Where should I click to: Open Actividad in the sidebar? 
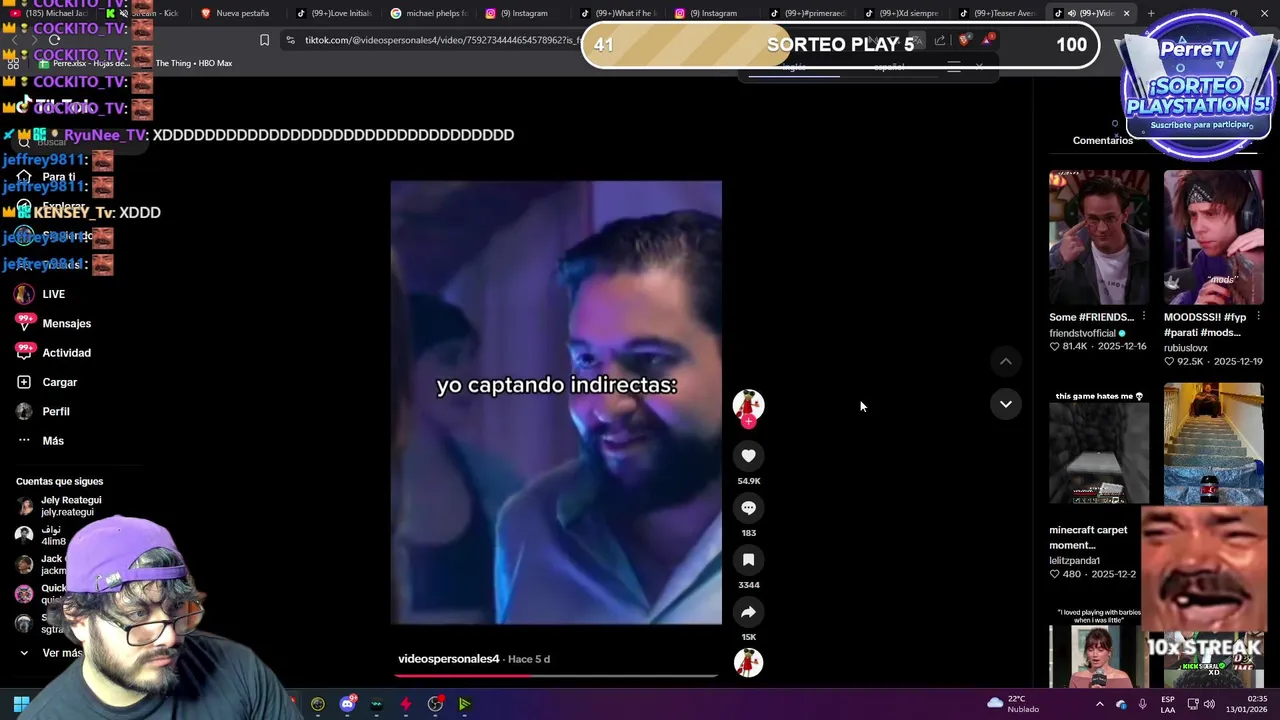point(66,353)
